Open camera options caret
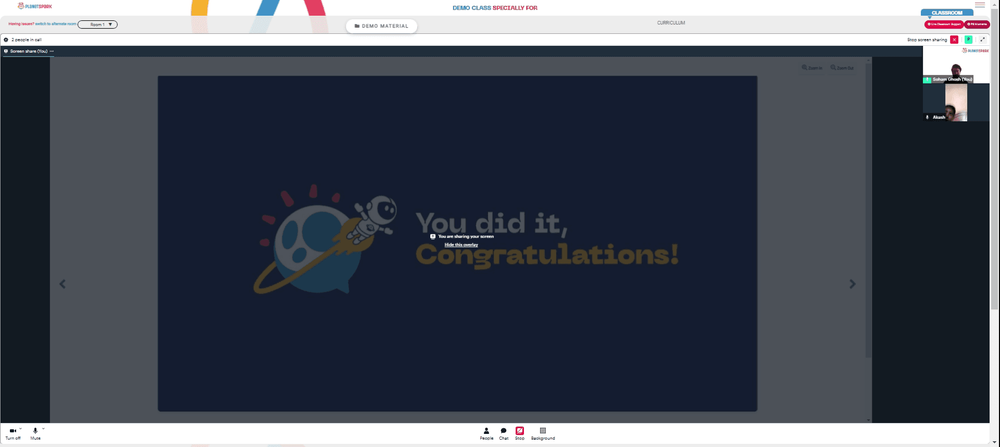 20,429
